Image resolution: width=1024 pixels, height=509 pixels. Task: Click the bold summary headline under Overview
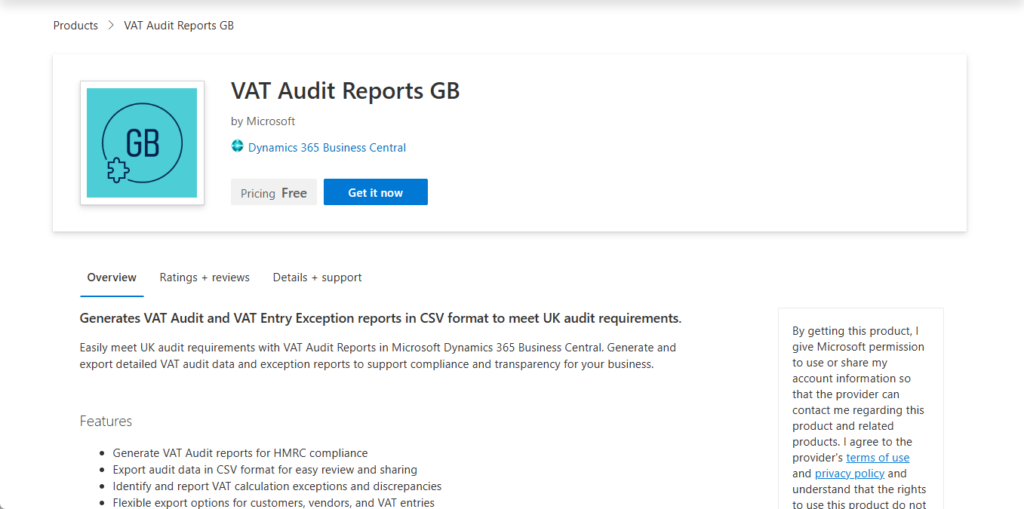click(380, 319)
